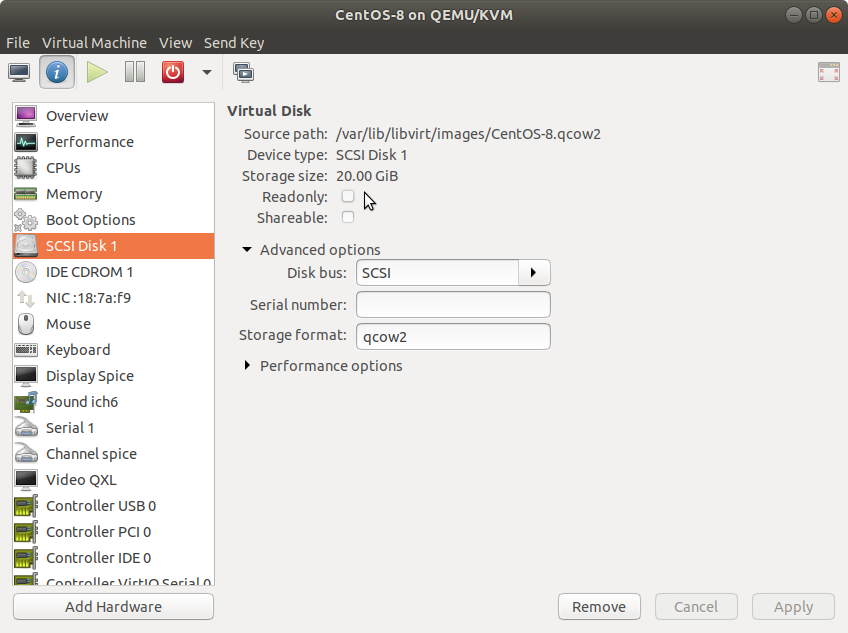Image resolution: width=848 pixels, height=633 pixels.
Task: Open the File menu
Action: pos(18,43)
